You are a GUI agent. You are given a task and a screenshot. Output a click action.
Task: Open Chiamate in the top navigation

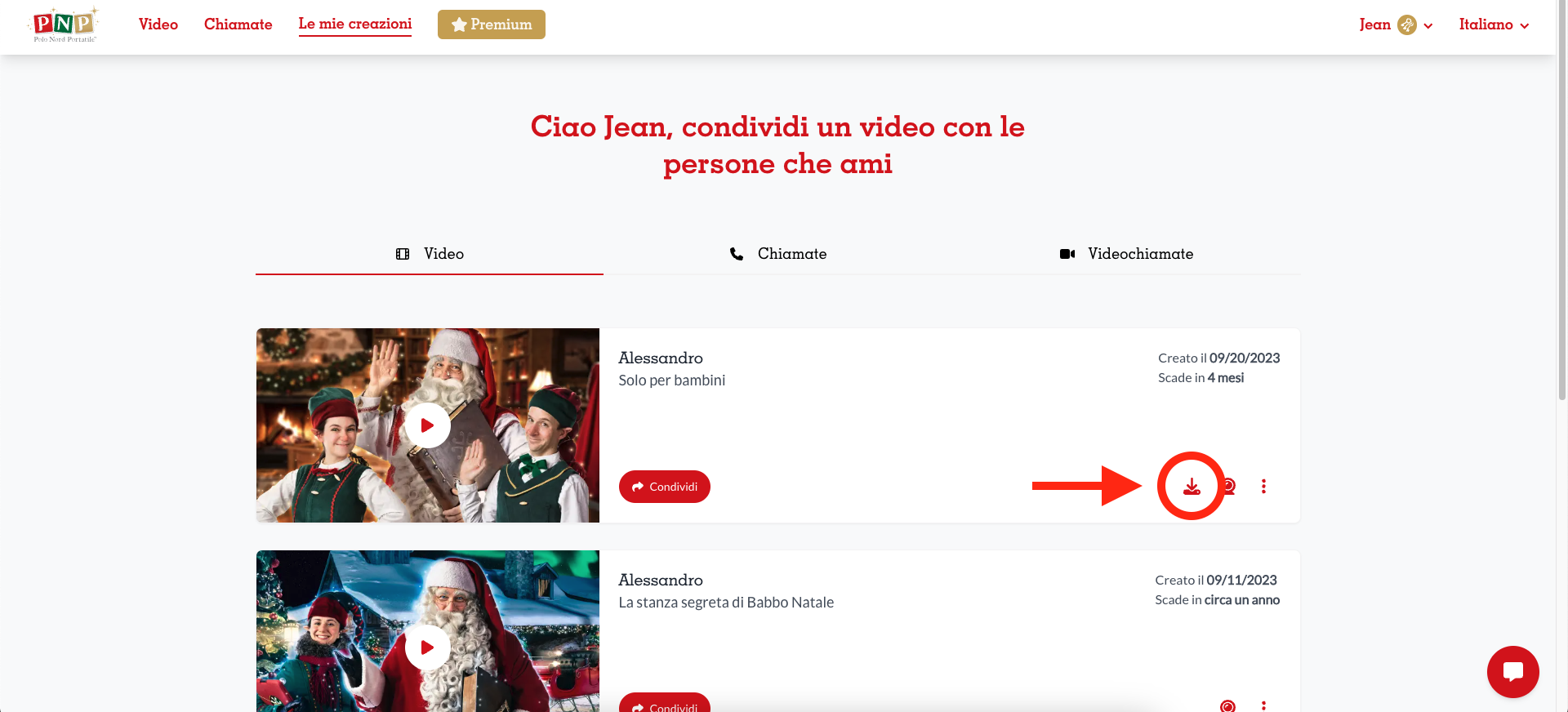click(238, 24)
